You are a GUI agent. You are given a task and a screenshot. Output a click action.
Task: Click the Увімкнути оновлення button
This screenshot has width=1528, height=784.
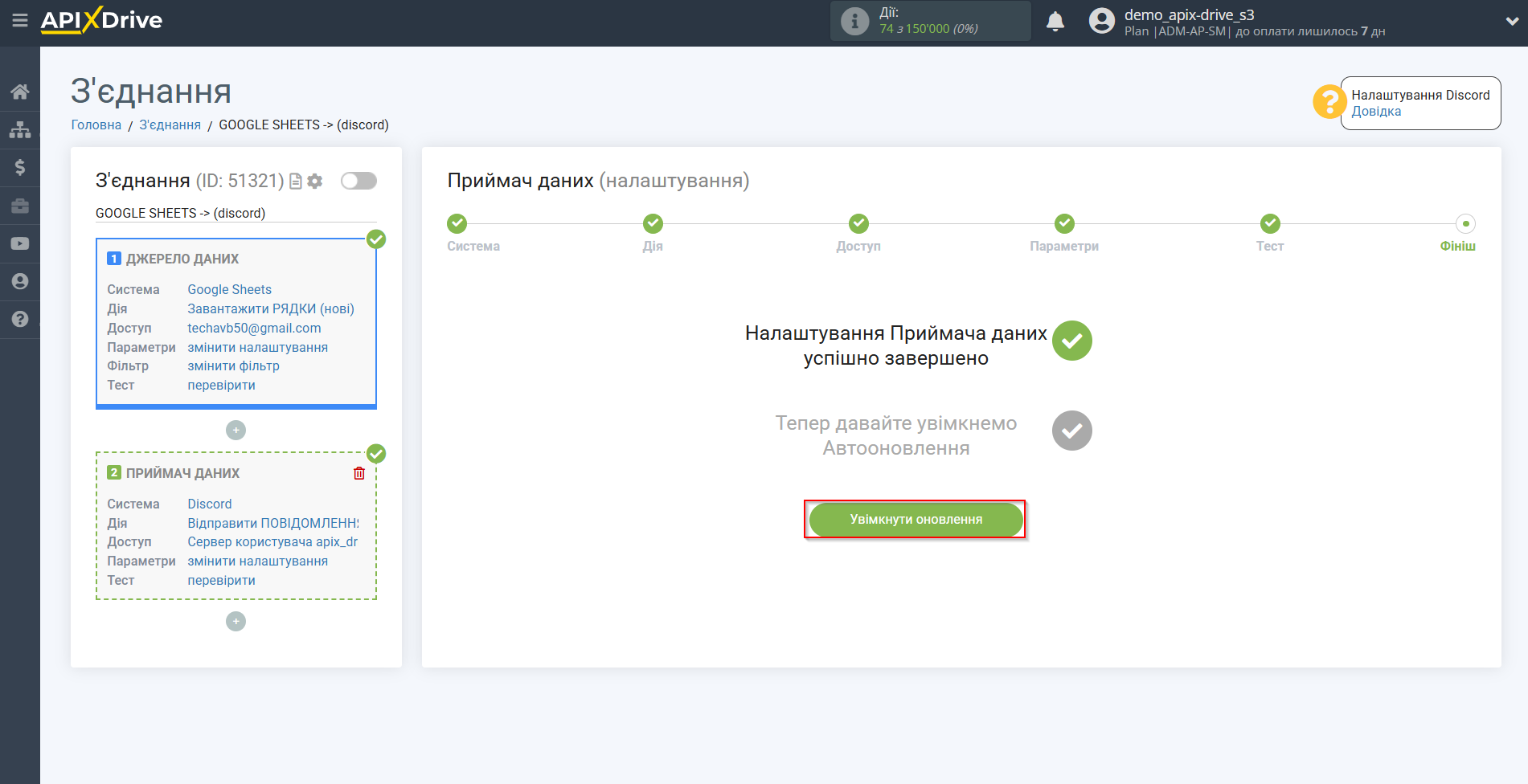(x=916, y=520)
